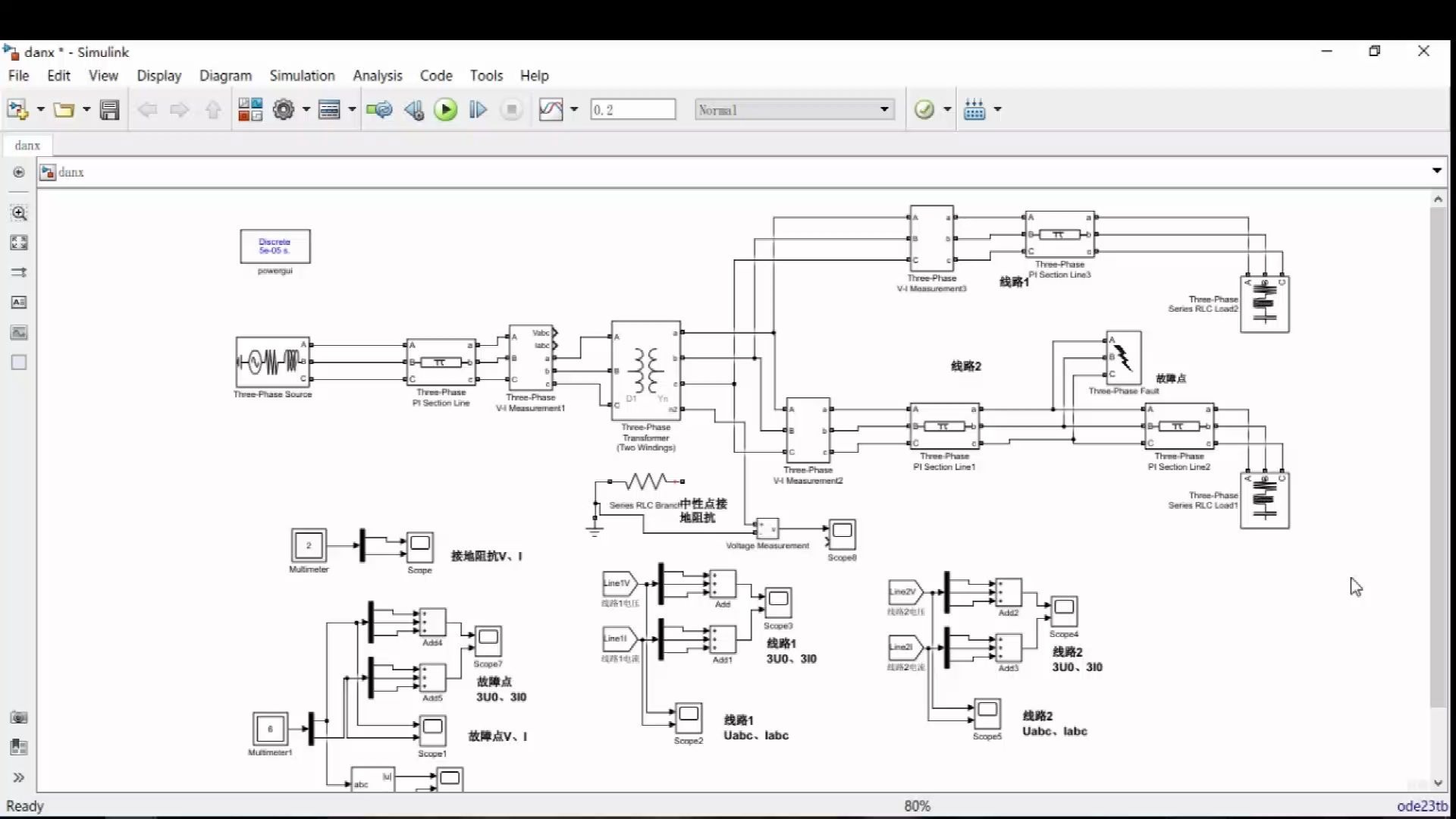Insert an Image from the palette
The height and width of the screenshot is (819, 1456).
click(x=19, y=332)
